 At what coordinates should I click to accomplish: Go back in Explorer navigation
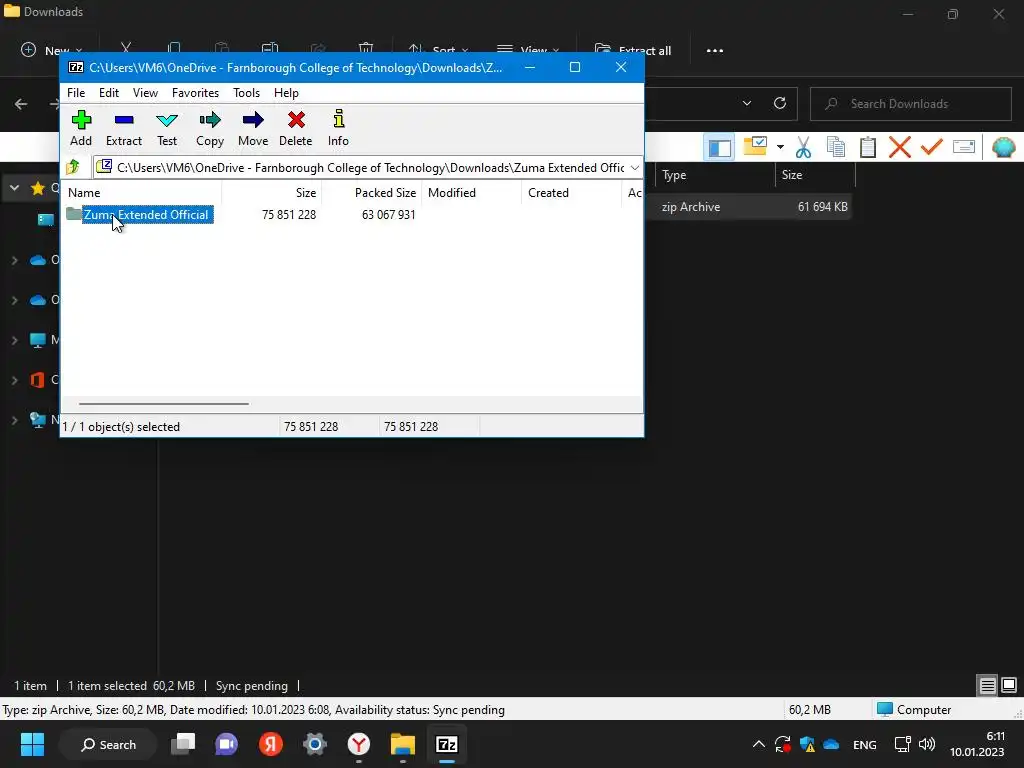21,104
